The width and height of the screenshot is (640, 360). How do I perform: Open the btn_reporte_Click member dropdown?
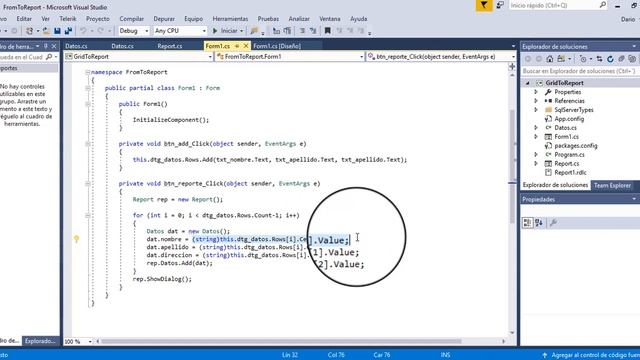coord(441,57)
